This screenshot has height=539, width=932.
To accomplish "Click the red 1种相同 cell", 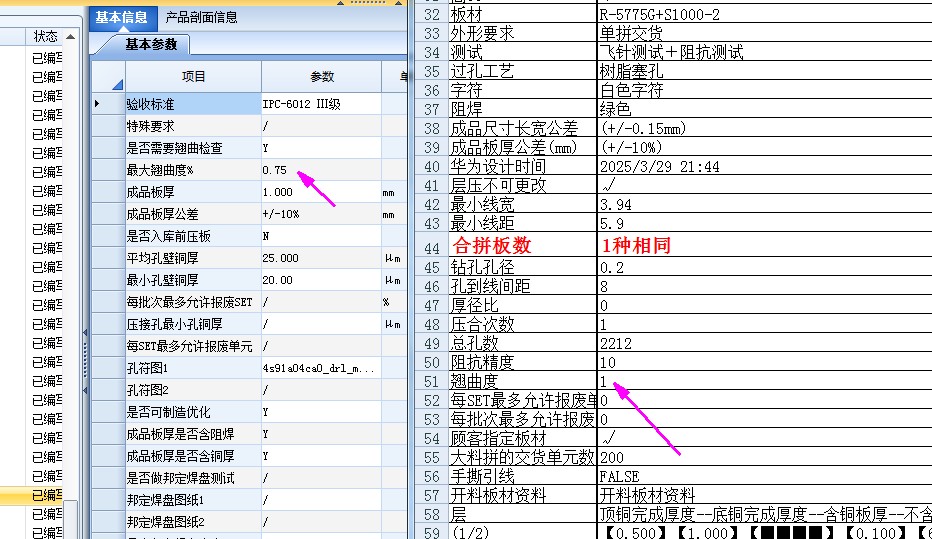I will (764, 245).
